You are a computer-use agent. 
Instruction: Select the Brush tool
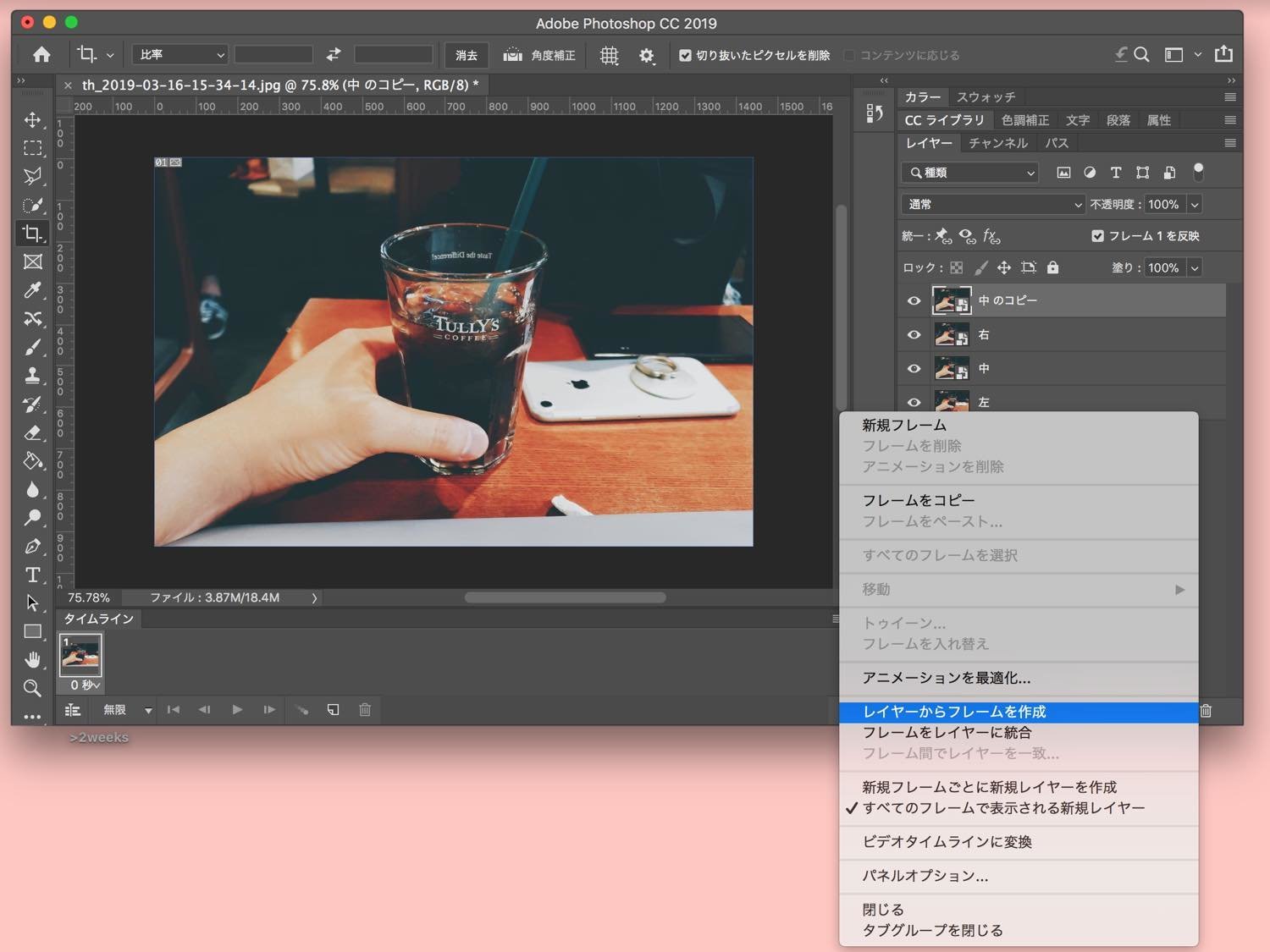32,347
